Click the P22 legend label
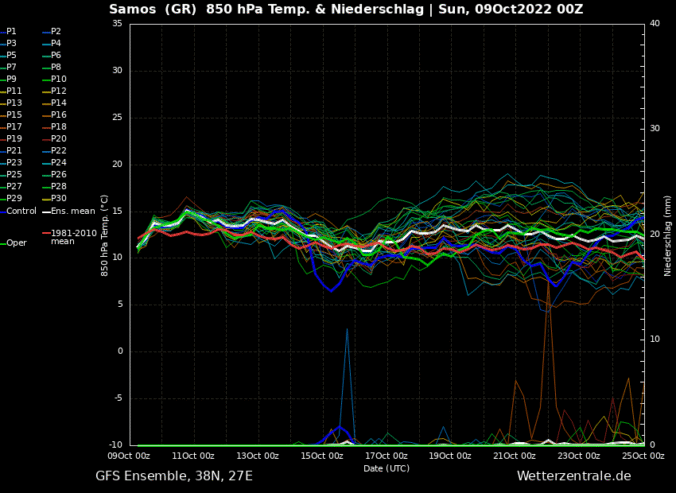This screenshot has height=493, width=676. 58,150
